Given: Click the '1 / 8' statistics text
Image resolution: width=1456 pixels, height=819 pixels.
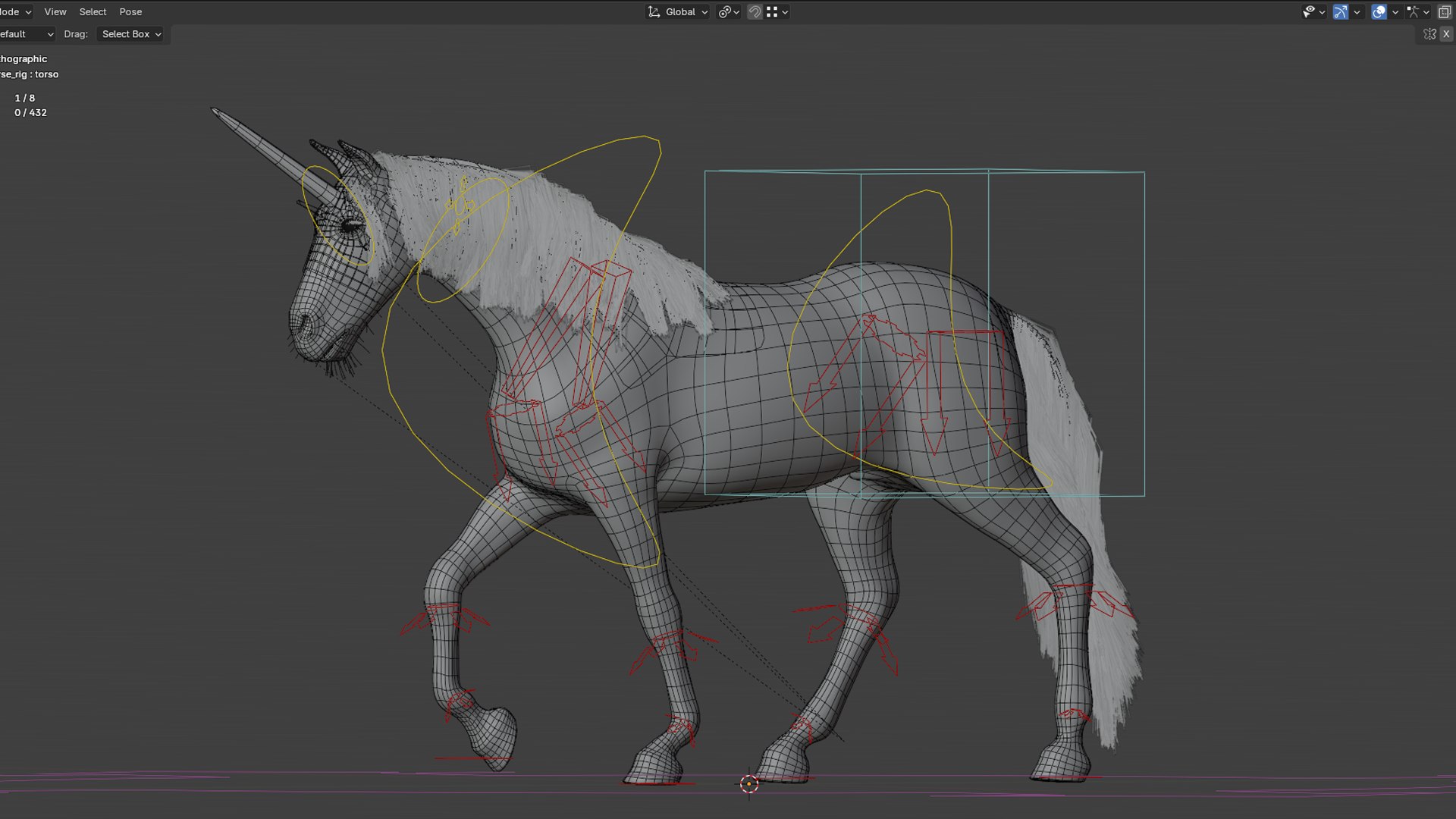Looking at the screenshot, I should (x=24, y=98).
